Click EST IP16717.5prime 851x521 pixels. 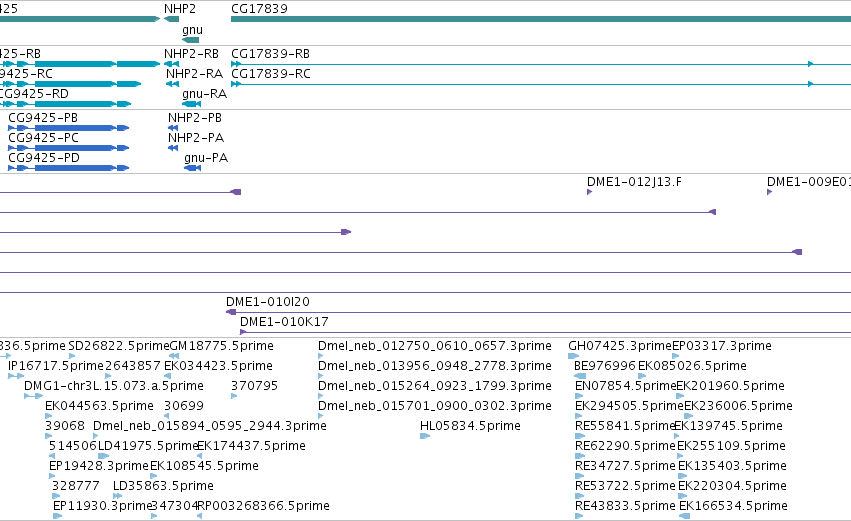coord(55,366)
